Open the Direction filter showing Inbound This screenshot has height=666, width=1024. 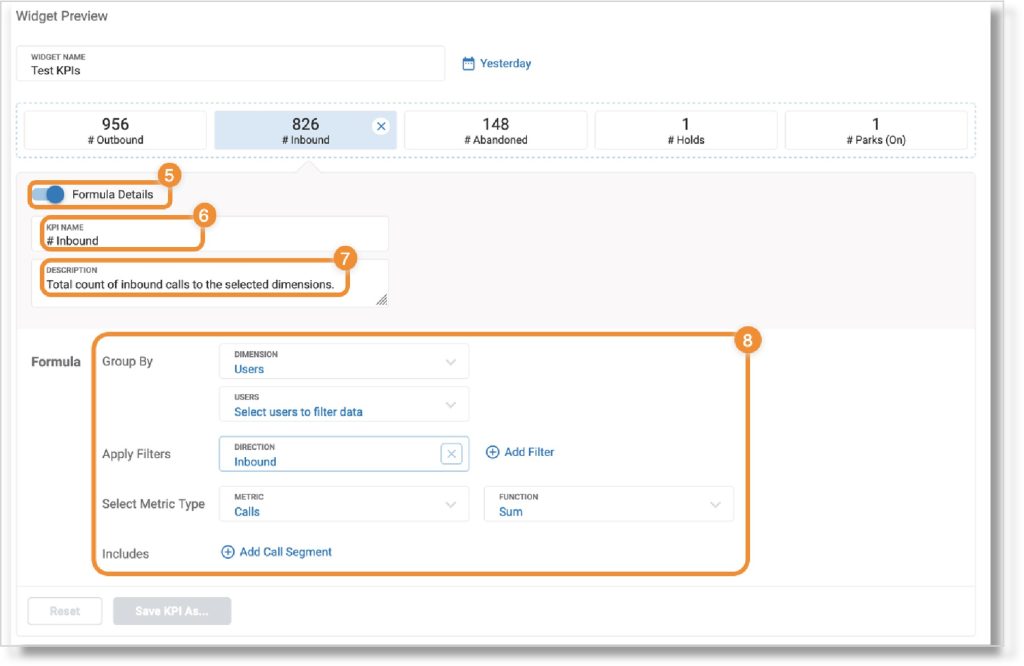point(344,454)
